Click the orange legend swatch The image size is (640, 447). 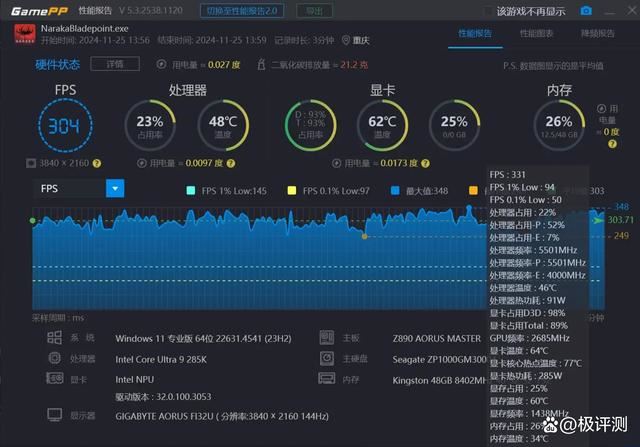[473, 190]
